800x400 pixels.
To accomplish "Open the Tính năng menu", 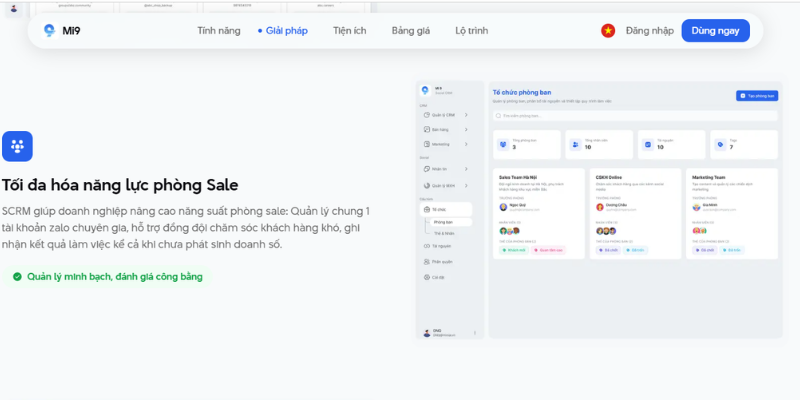I will coord(219,31).
